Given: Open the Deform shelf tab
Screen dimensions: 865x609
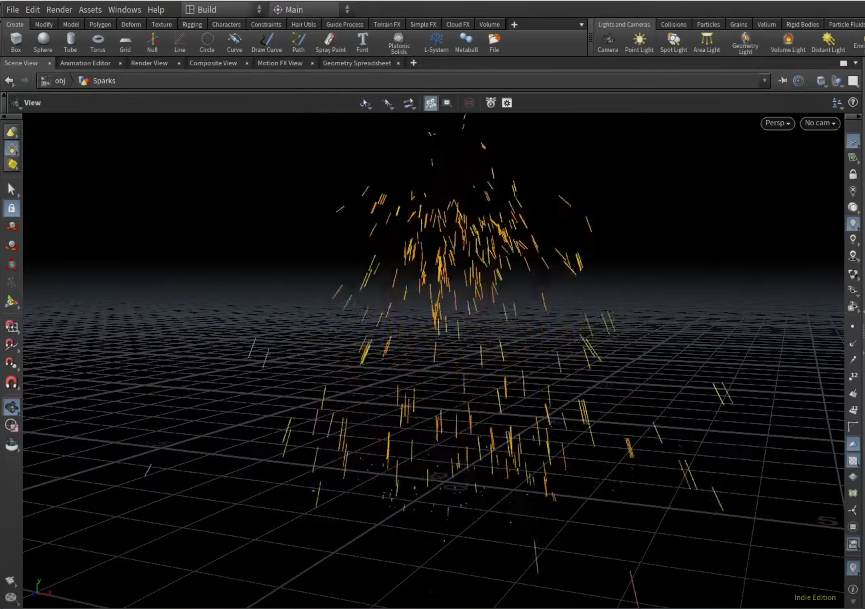Looking at the screenshot, I should (131, 24).
